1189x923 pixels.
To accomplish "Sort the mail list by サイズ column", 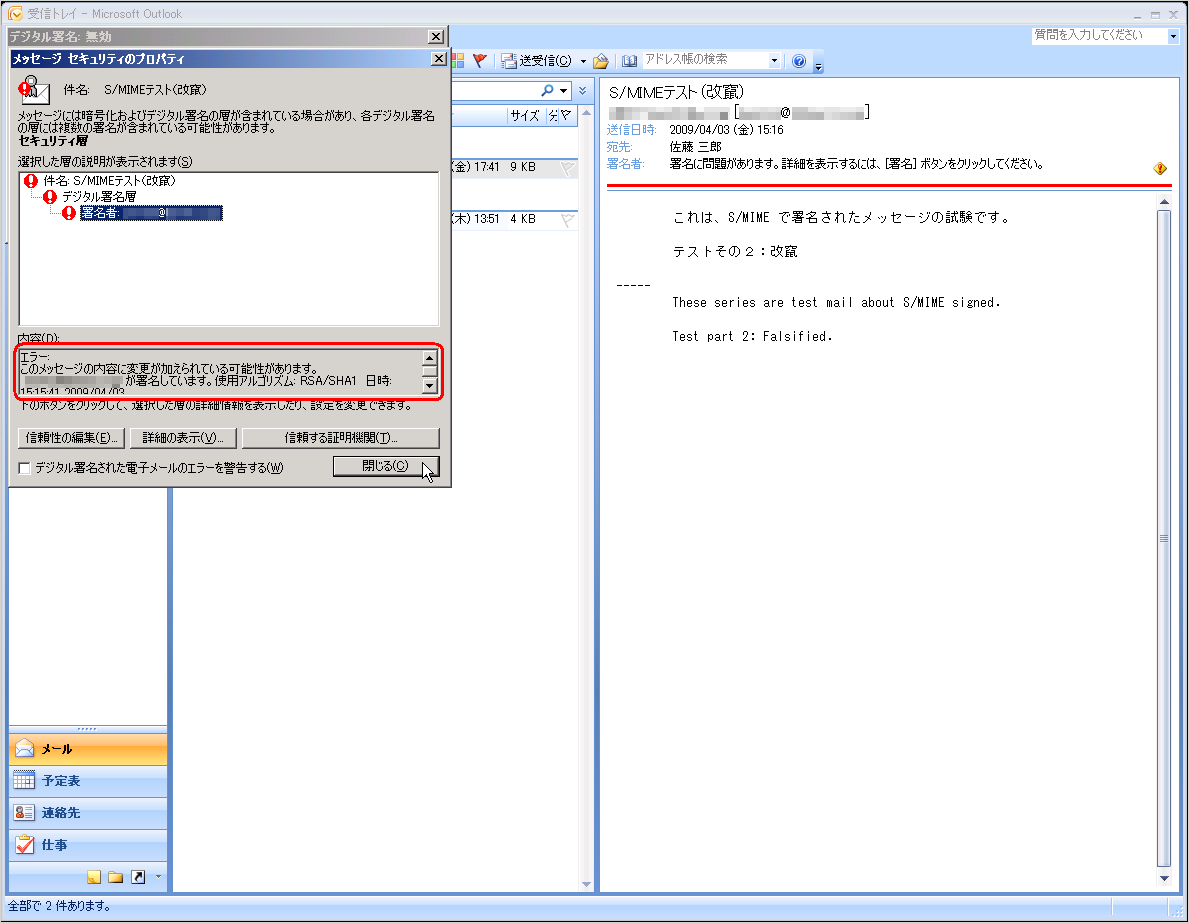I will tap(525, 115).
